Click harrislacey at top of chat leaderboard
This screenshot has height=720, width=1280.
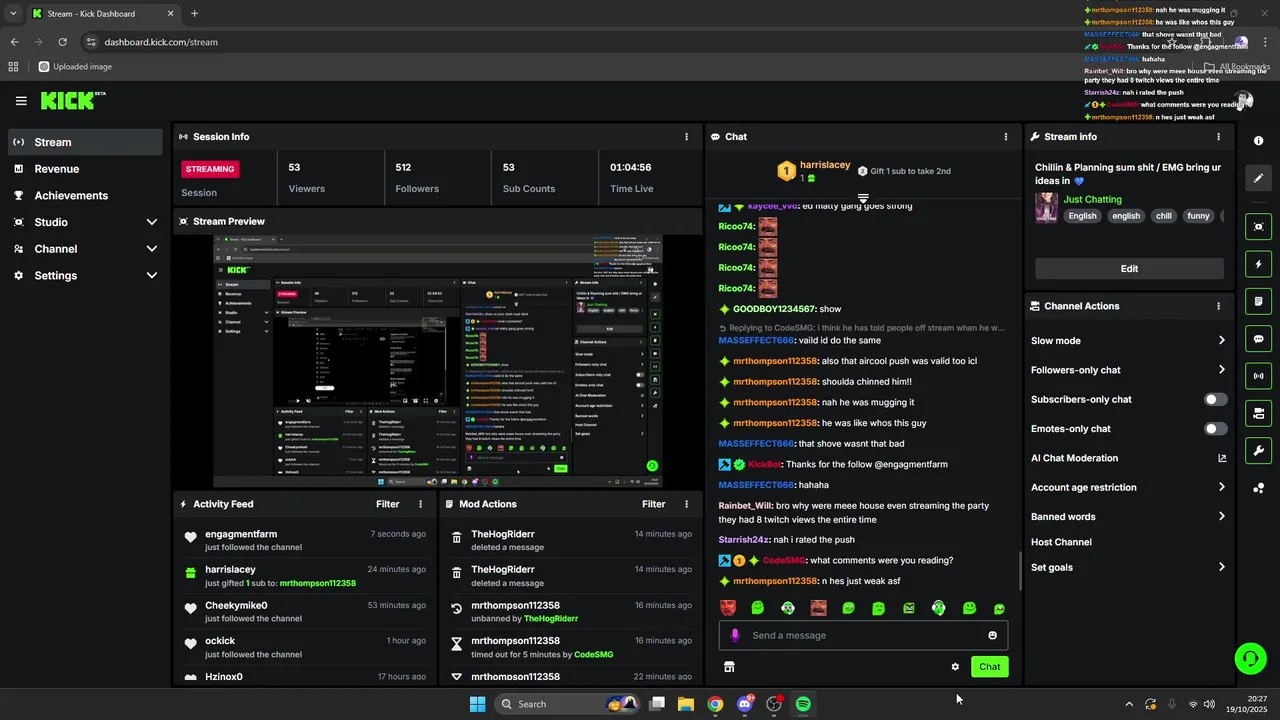pos(825,165)
